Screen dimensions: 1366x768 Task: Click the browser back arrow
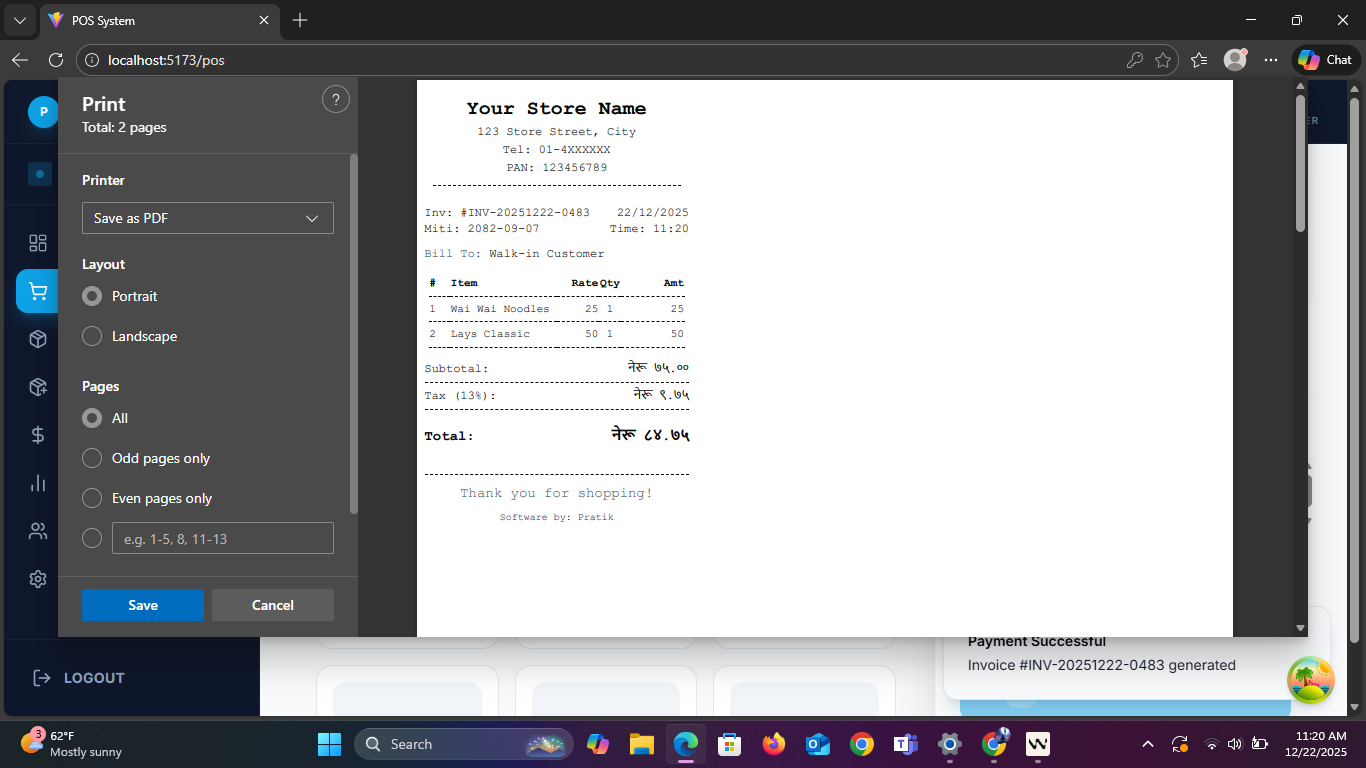pyautogui.click(x=20, y=60)
